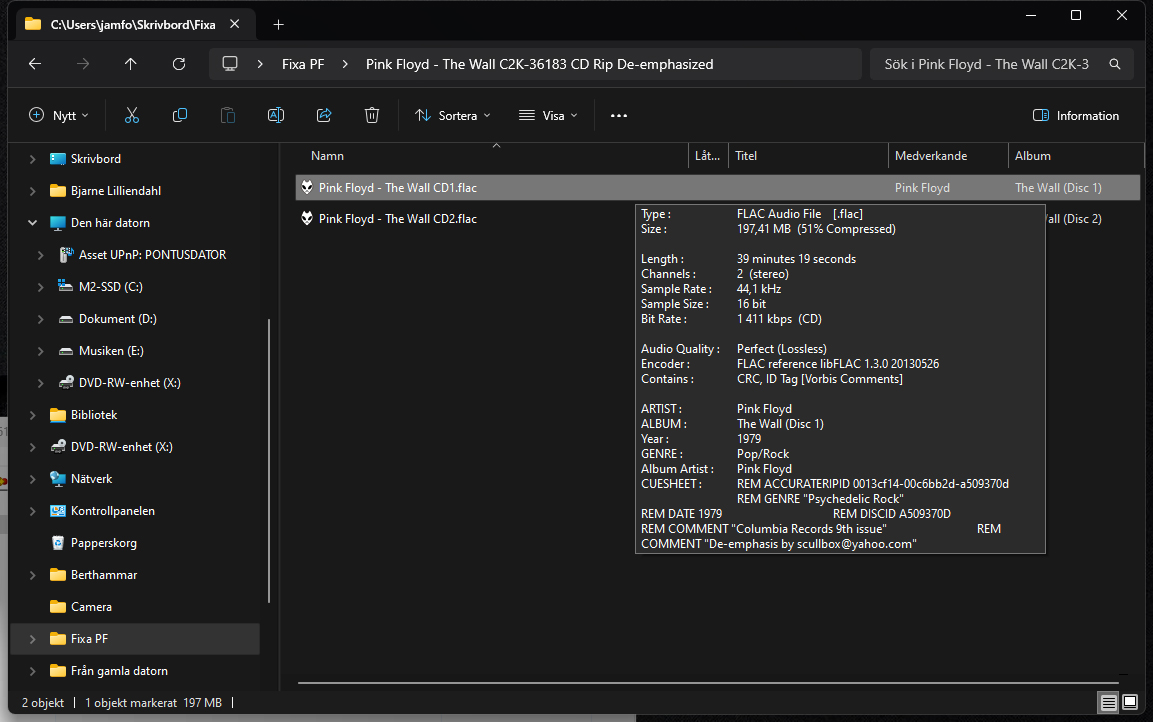
Task: Open the Visa view dropdown
Action: click(x=549, y=115)
